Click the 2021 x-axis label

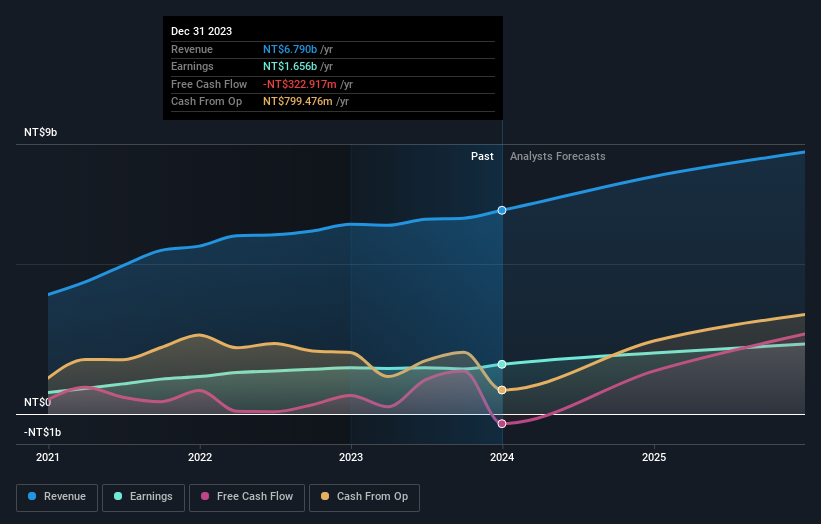tap(48, 458)
